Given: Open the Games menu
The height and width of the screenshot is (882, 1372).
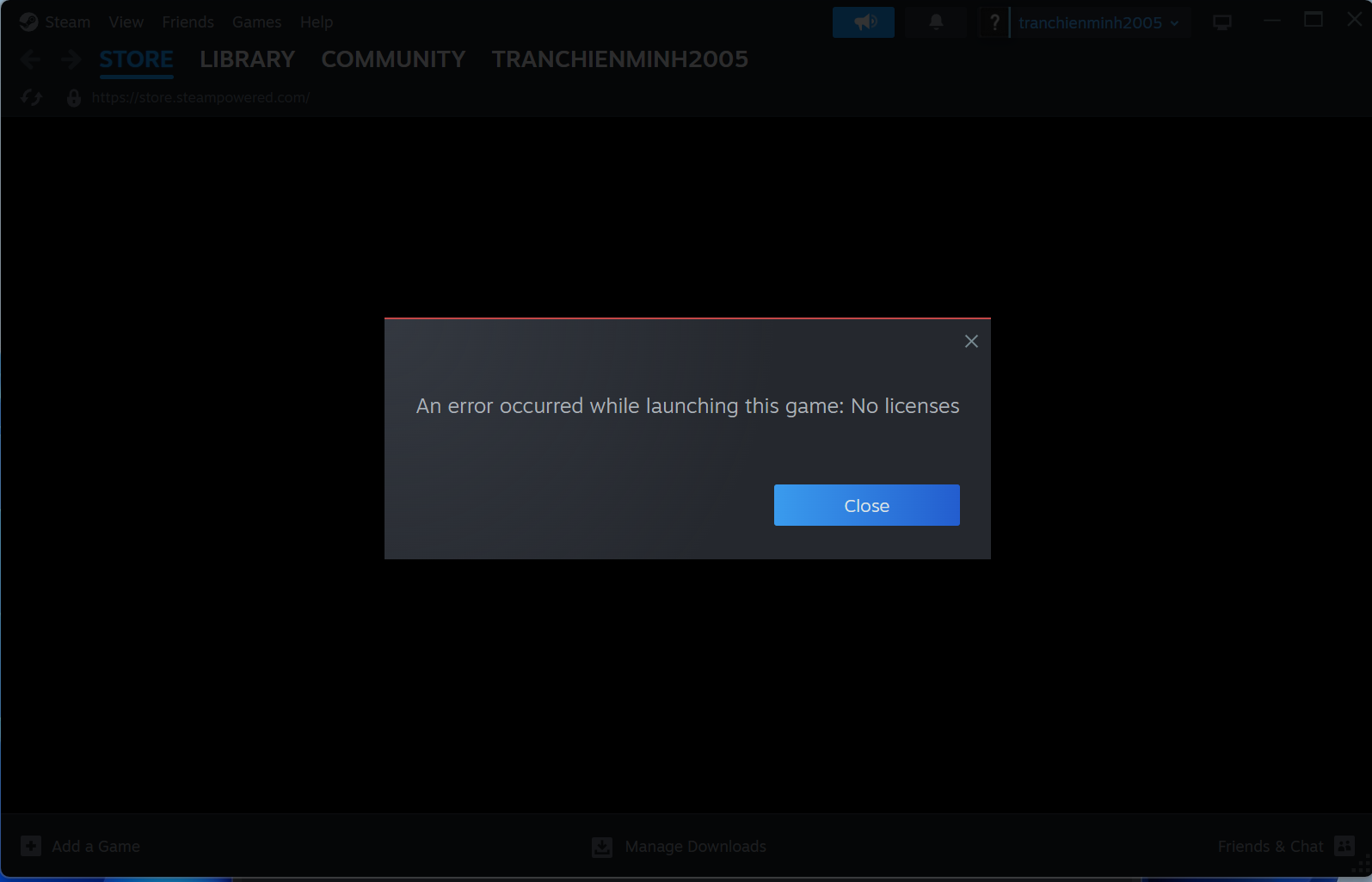Looking at the screenshot, I should (256, 22).
